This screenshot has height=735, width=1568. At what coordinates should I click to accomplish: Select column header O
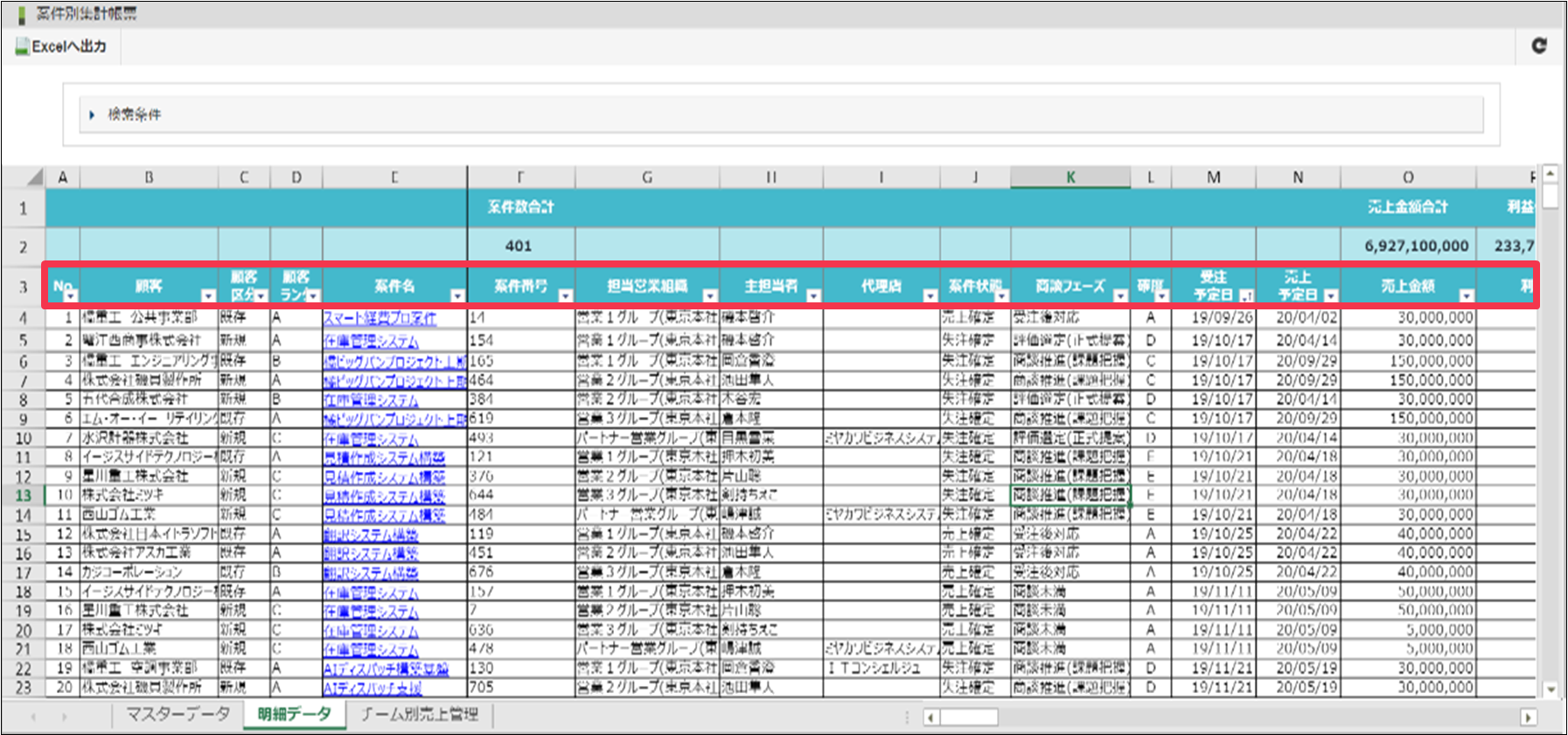1408,177
